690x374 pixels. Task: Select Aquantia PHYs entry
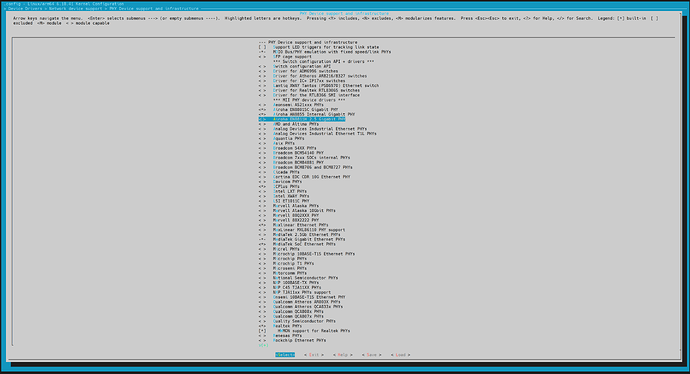pyautogui.click(x=282, y=139)
